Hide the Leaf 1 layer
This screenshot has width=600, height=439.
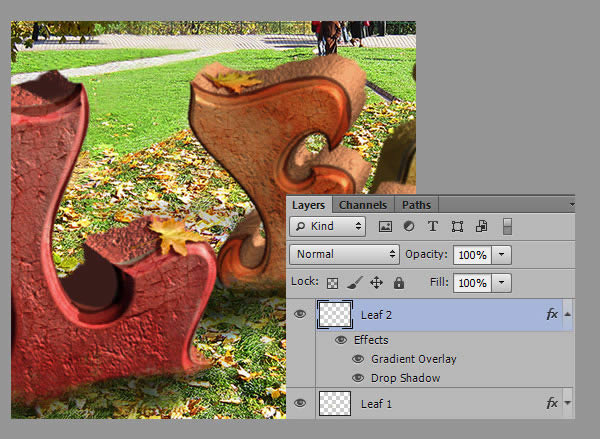tap(300, 403)
